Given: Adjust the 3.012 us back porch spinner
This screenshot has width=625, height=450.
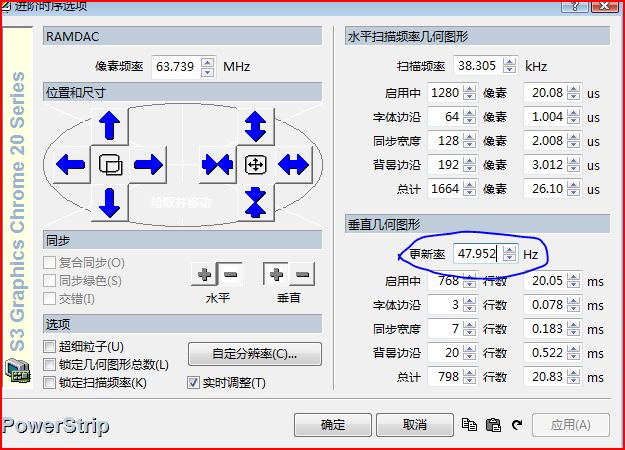Looking at the screenshot, I should 574,165.
